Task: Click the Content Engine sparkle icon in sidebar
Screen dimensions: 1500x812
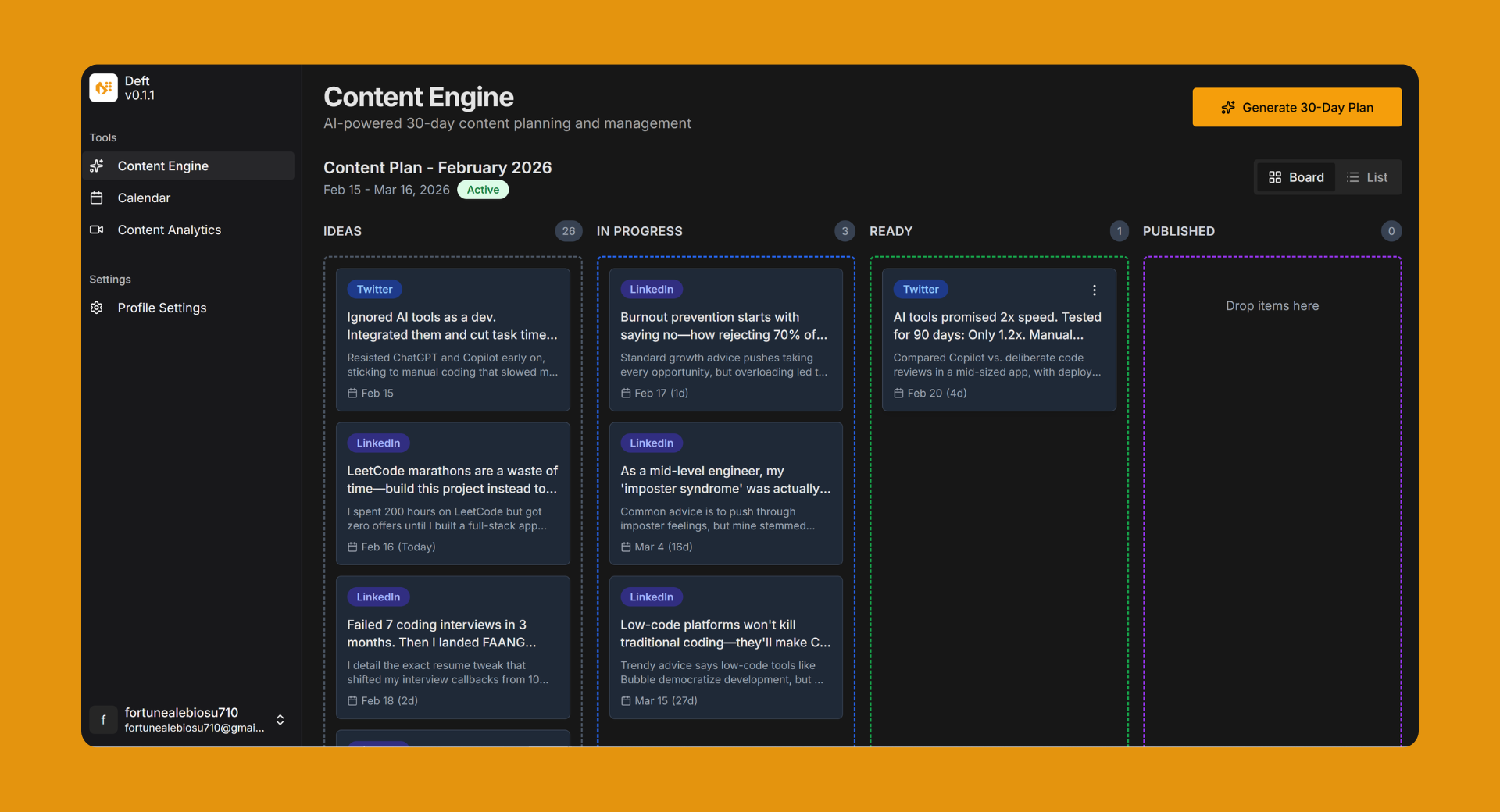Action: tap(97, 166)
